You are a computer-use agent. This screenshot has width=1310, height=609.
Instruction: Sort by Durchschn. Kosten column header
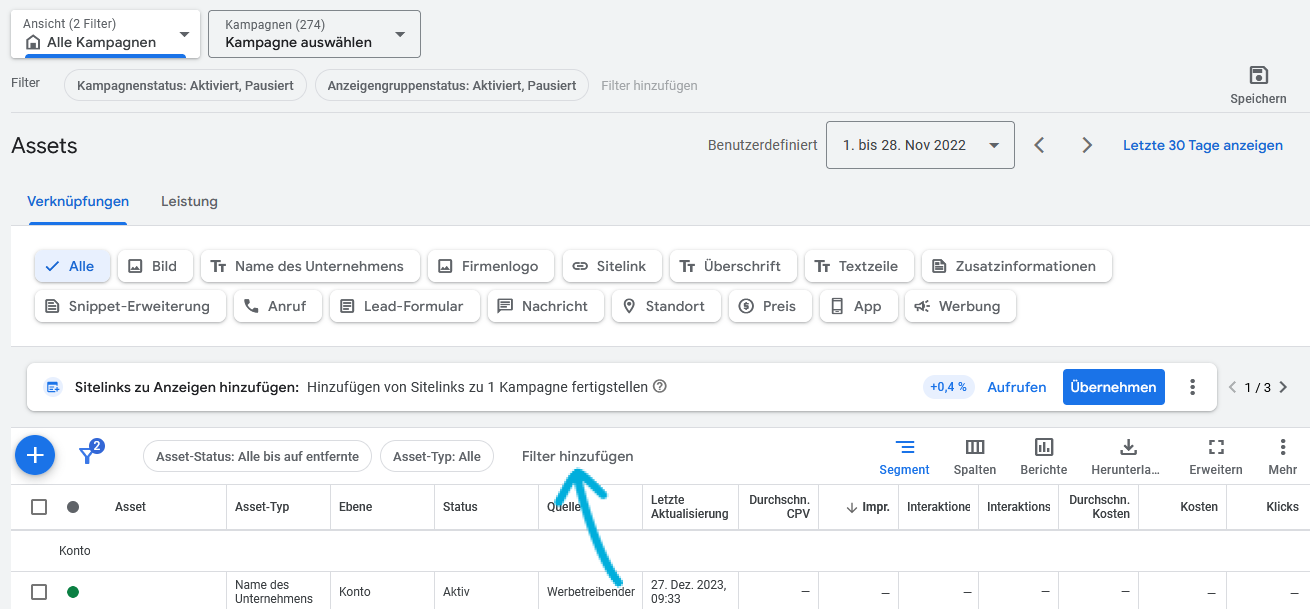click(x=1099, y=507)
